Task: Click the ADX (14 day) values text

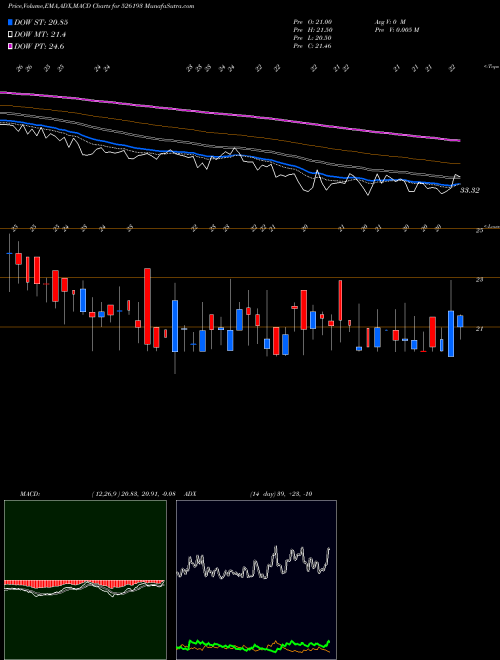Action: pyautogui.click(x=281, y=494)
